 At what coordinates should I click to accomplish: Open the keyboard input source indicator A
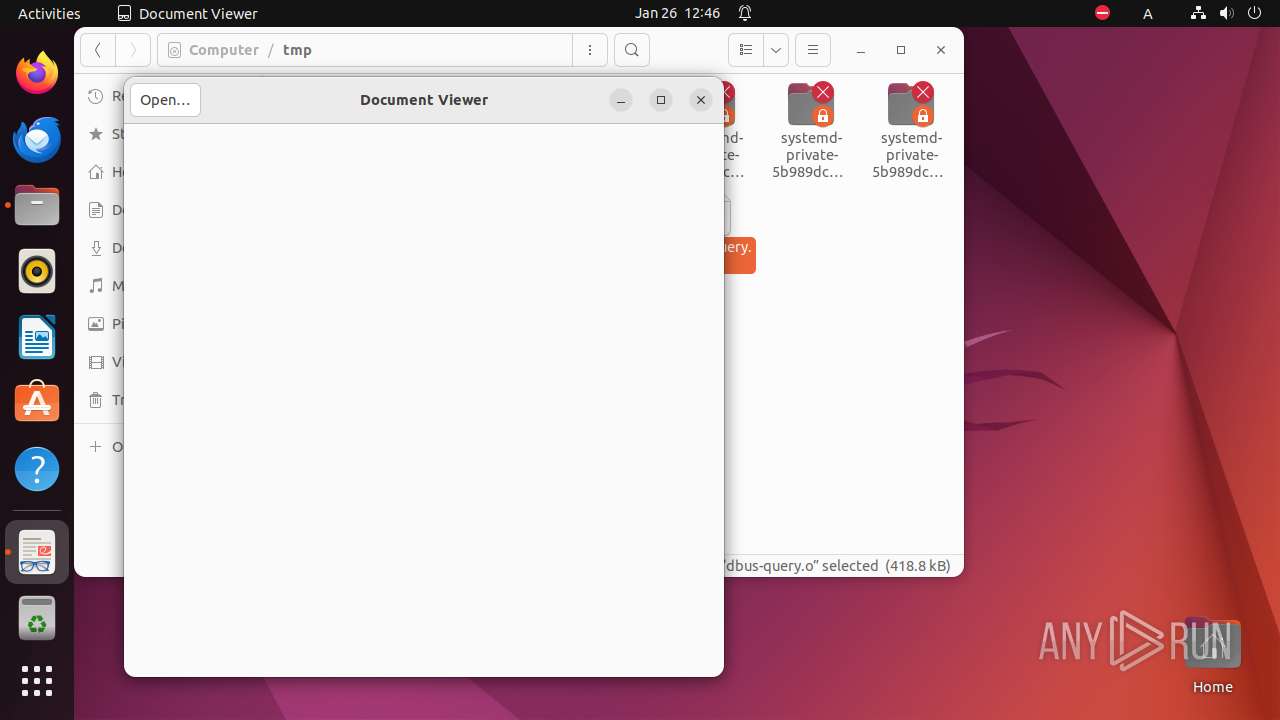pos(1148,13)
